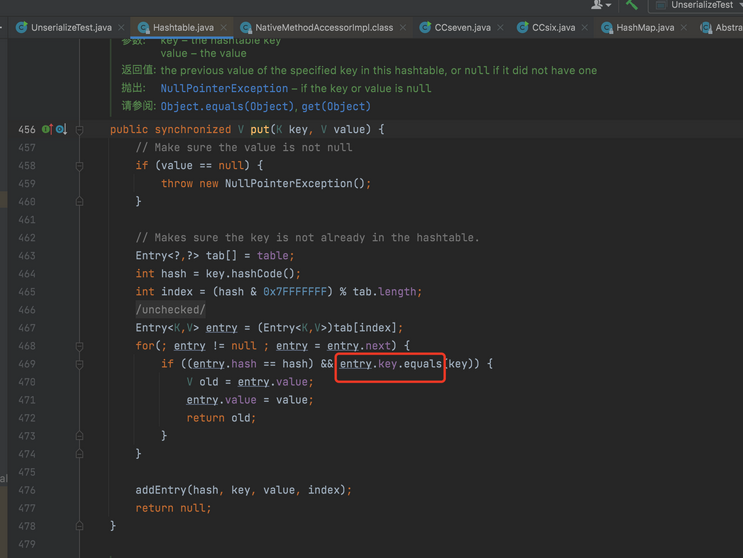Click 'return old;' on line 472
The image size is (743, 558).
coord(221,418)
